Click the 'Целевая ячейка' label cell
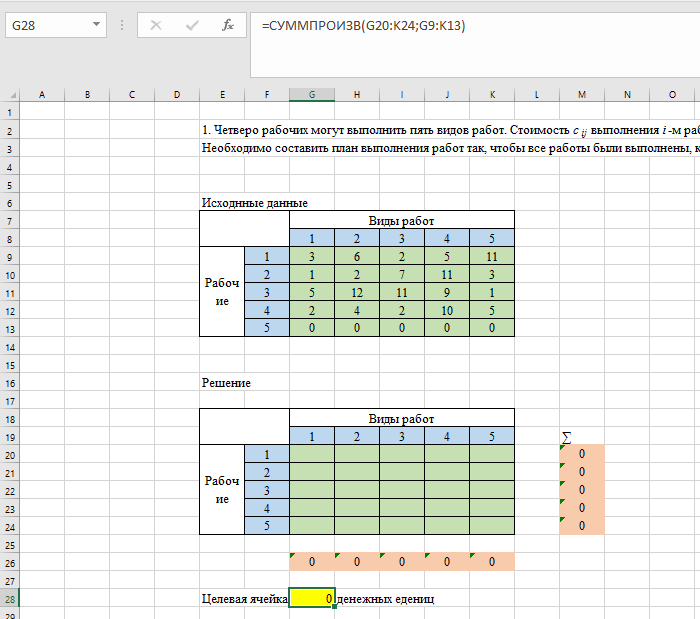Viewport: 700px width, 619px height. pos(244,599)
